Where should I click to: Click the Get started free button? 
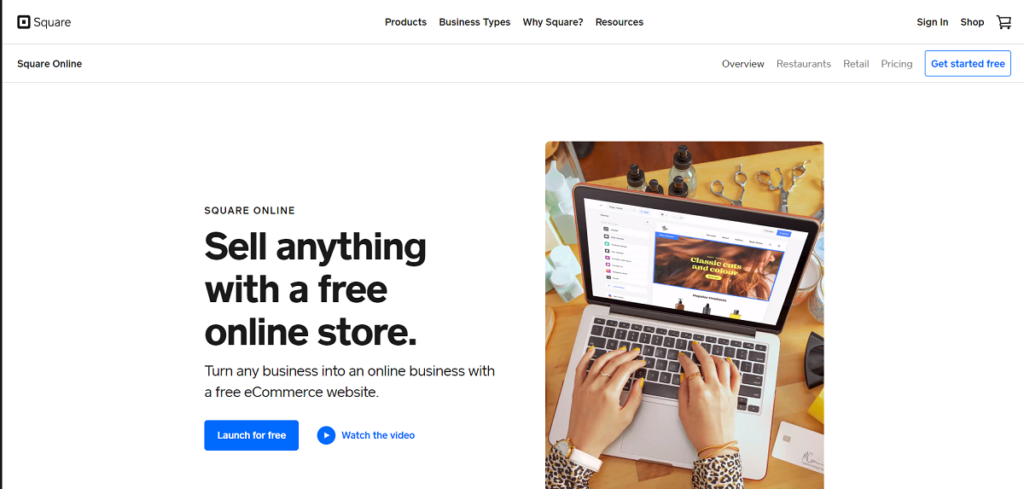point(967,64)
